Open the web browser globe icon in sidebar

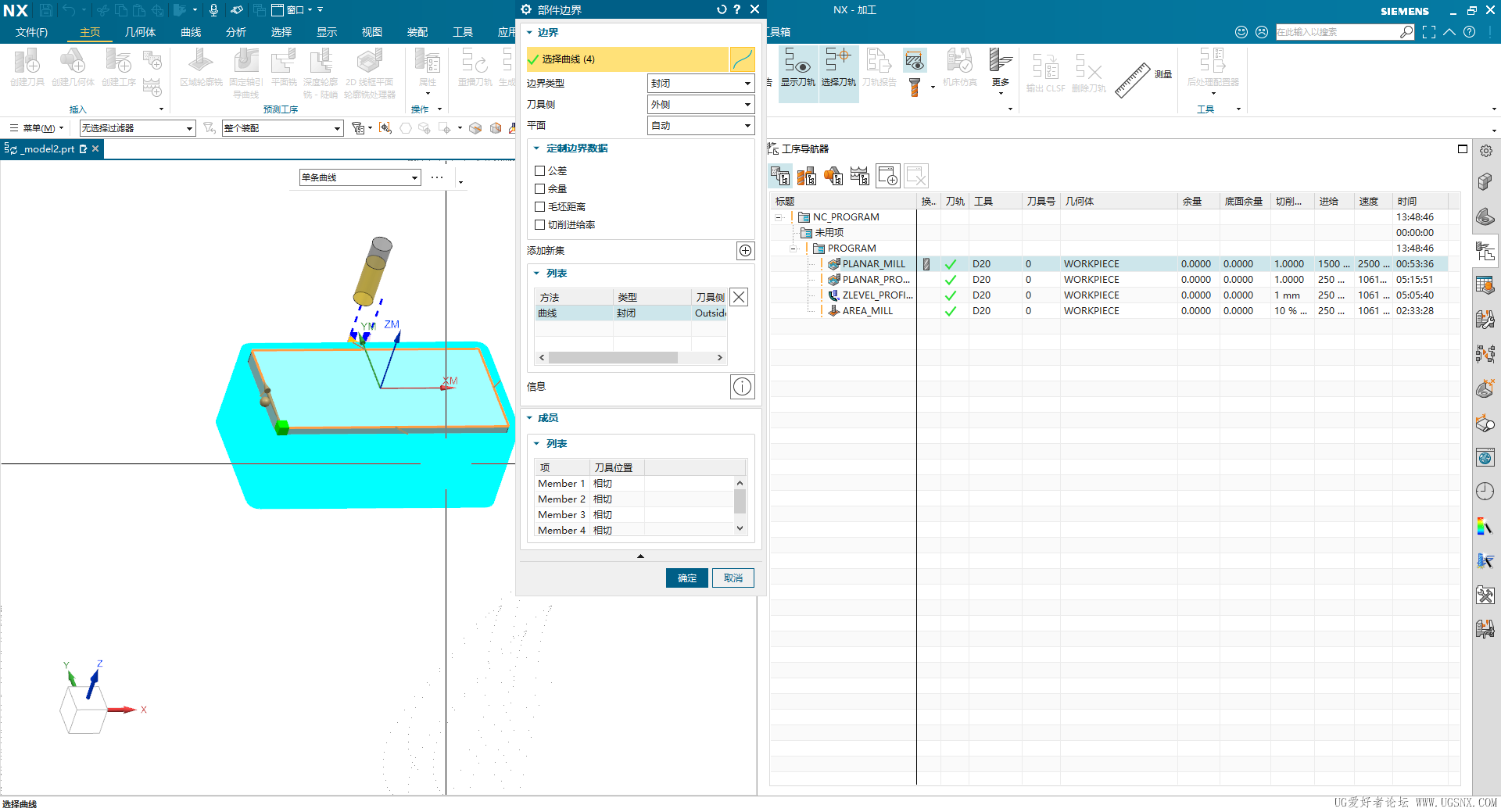pyautogui.click(x=1485, y=457)
